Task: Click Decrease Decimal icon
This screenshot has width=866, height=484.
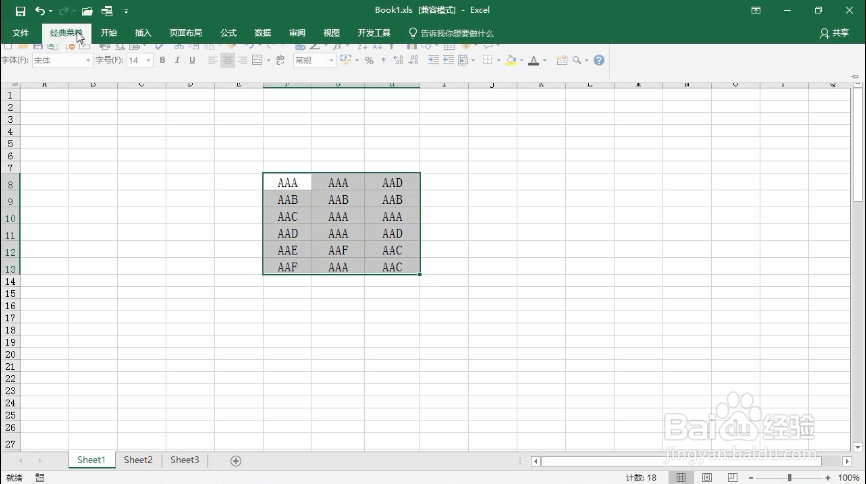Action: (x=413, y=60)
